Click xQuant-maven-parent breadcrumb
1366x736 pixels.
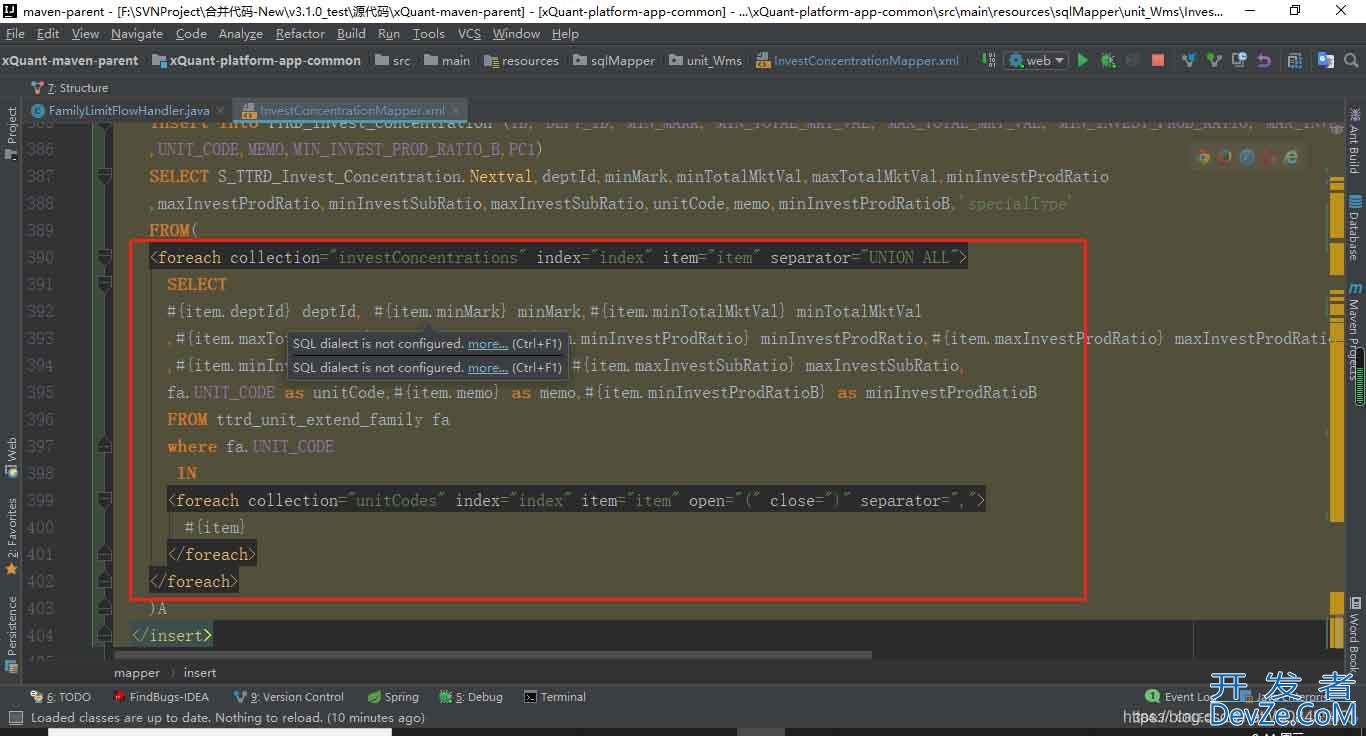coord(70,60)
